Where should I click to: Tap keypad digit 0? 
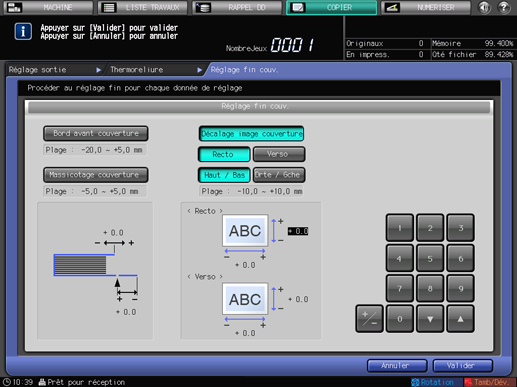point(400,319)
